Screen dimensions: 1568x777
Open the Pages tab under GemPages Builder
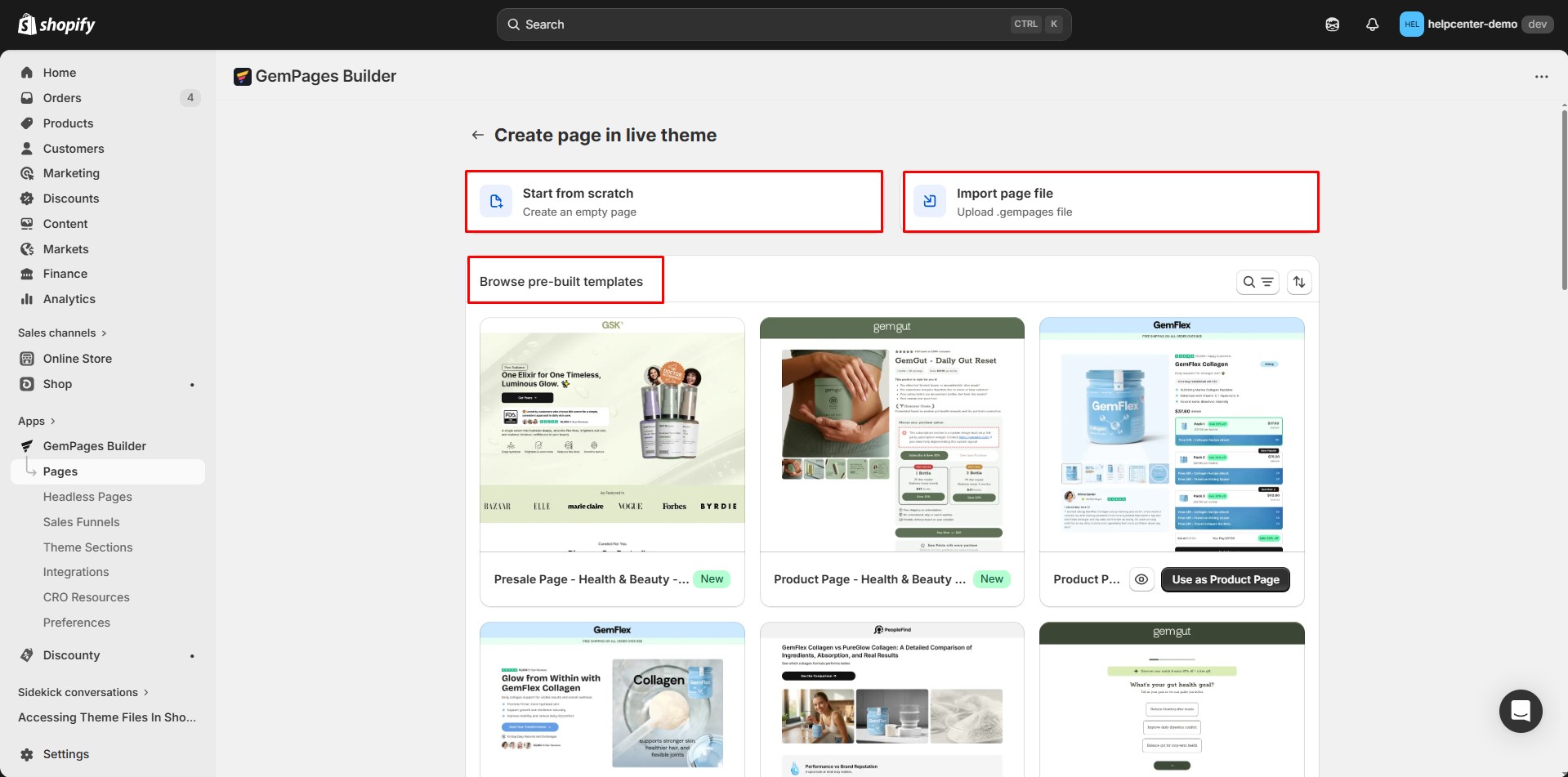(60, 471)
